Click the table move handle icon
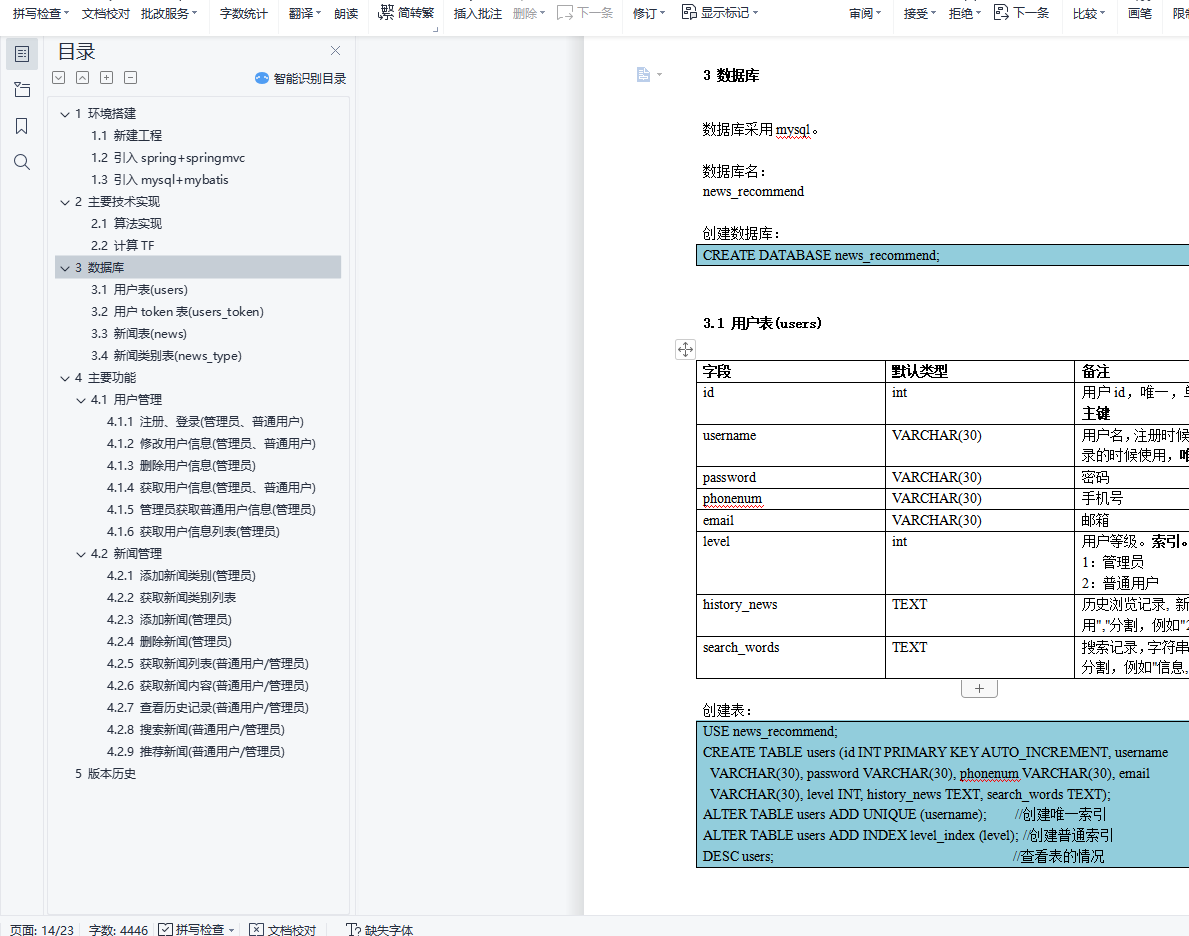This screenshot has width=1189, height=936. coord(685,349)
